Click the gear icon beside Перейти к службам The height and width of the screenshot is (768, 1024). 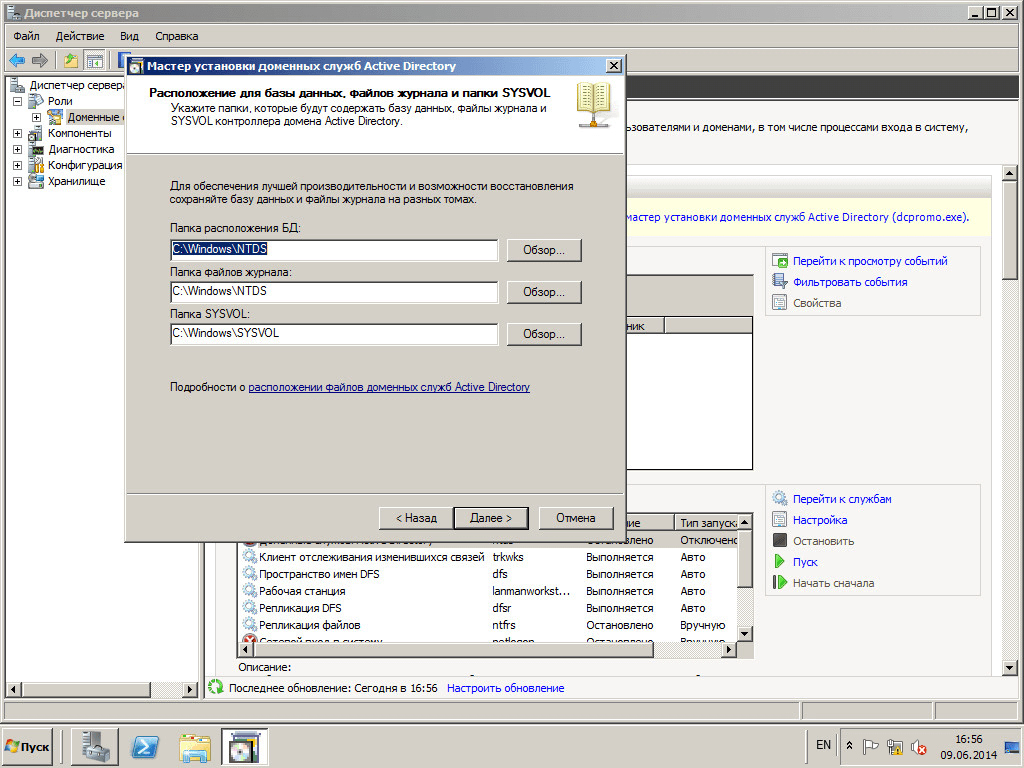pos(780,499)
